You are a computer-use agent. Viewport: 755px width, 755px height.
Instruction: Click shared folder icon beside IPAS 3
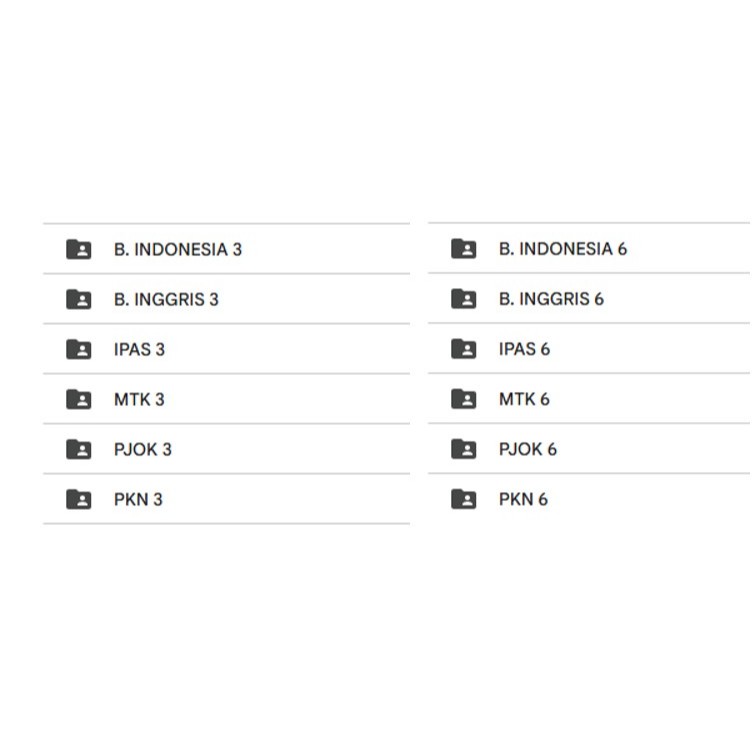click(x=79, y=349)
